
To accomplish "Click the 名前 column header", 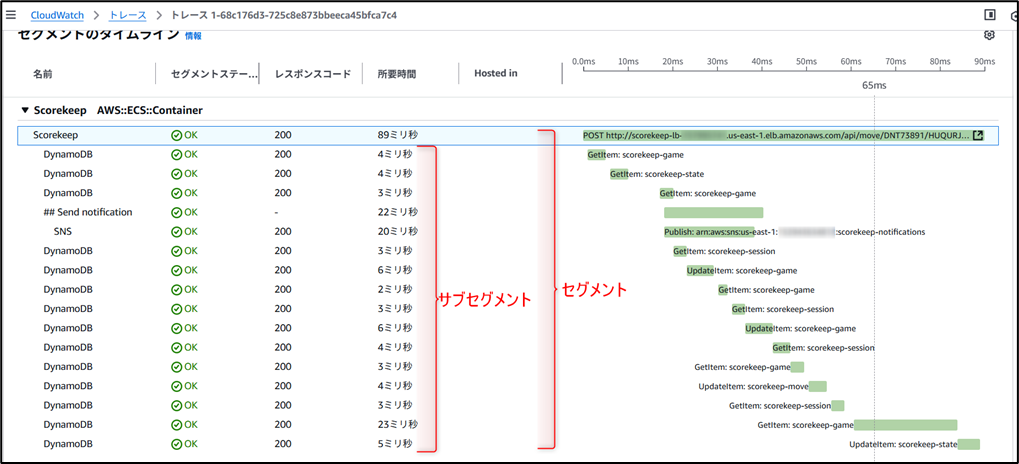I will (x=43, y=74).
